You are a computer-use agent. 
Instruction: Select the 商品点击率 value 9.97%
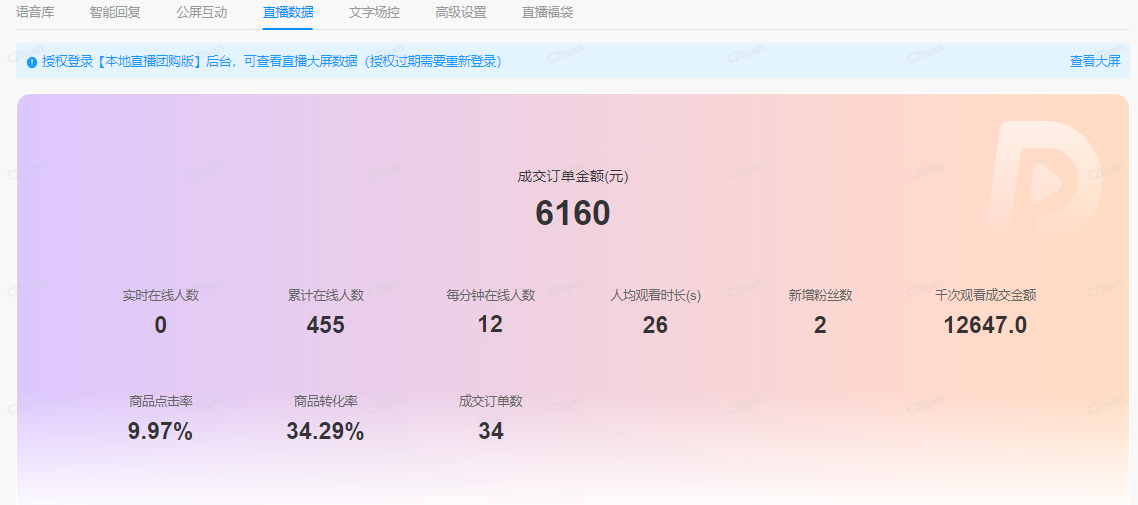pyautogui.click(x=160, y=432)
